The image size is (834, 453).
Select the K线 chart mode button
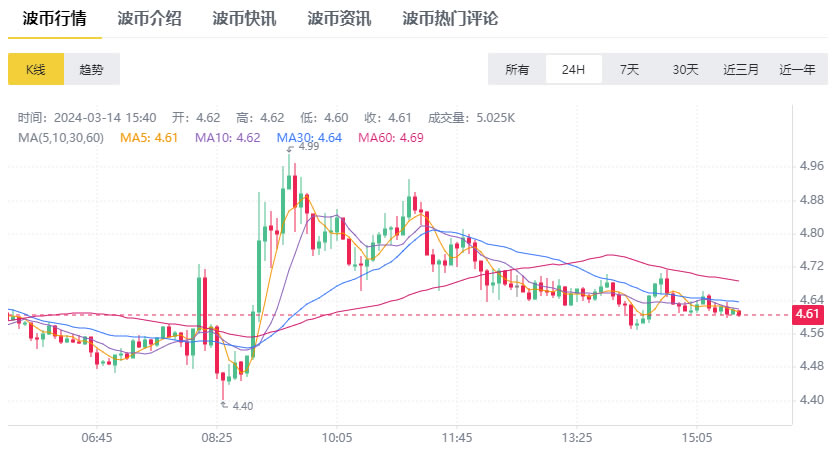[x=36, y=69]
